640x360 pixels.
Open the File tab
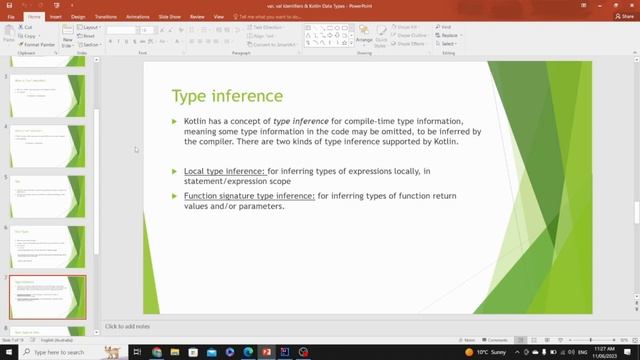tap(11, 17)
